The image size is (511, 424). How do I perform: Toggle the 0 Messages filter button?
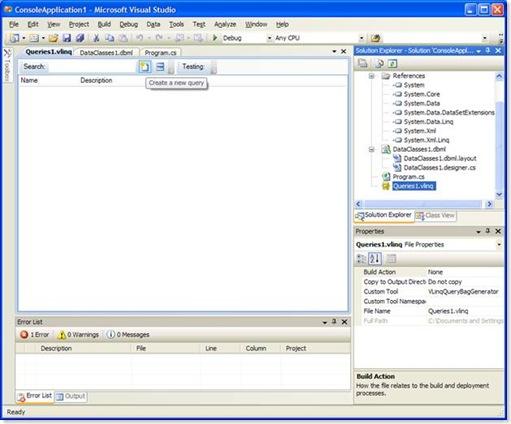(x=128, y=334)
